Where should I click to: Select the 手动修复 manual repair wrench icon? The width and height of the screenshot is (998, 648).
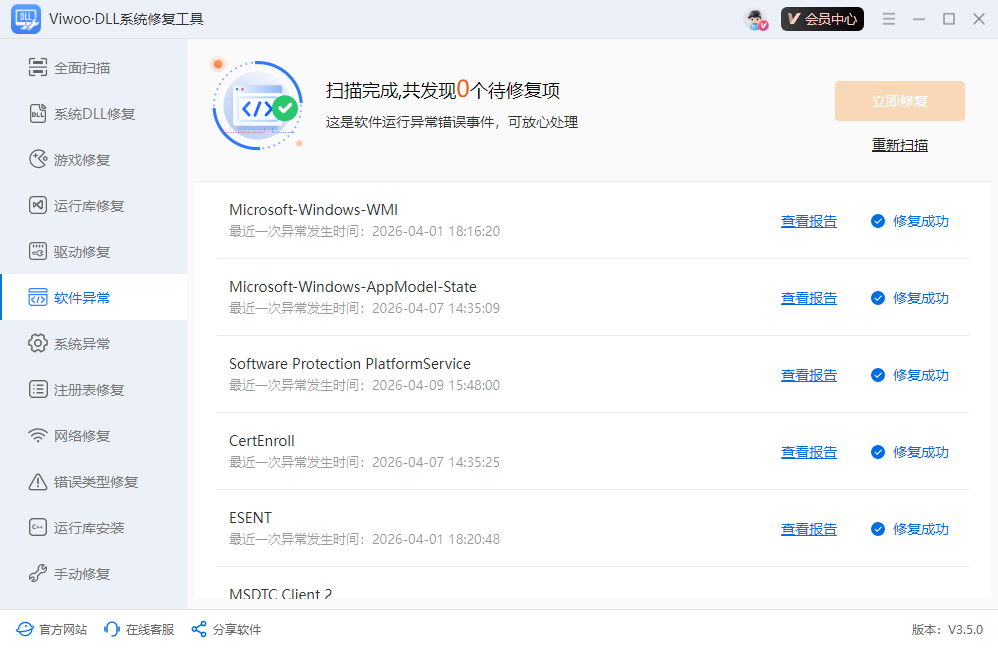tap(38, 573)
